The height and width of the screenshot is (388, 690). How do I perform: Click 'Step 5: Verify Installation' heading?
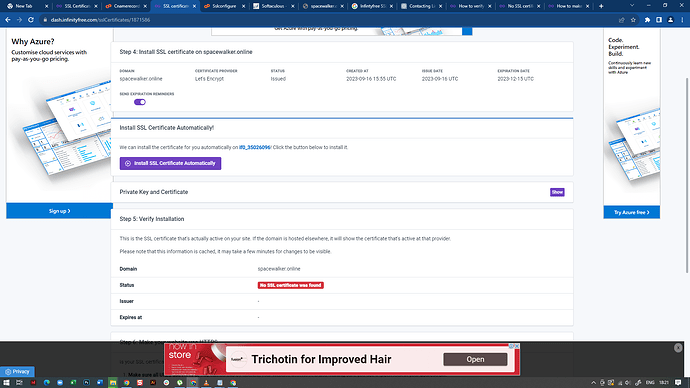[152, 219]
